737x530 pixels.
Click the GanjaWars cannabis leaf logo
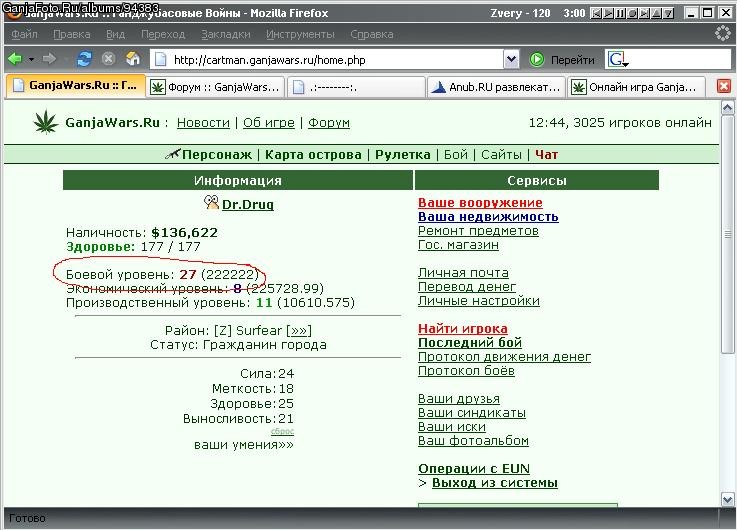point(46,122)
